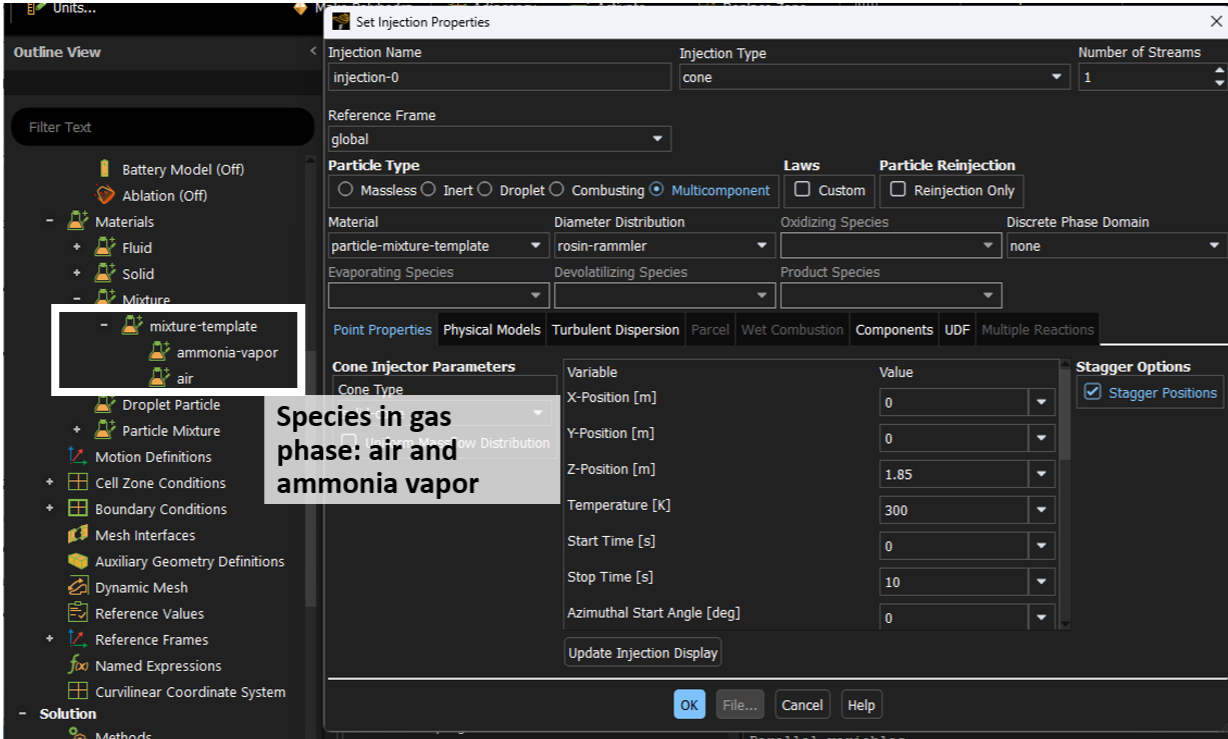Click the Fluid material icon
The width and height of the screenshot is (1228, 739).
point(105,247)
